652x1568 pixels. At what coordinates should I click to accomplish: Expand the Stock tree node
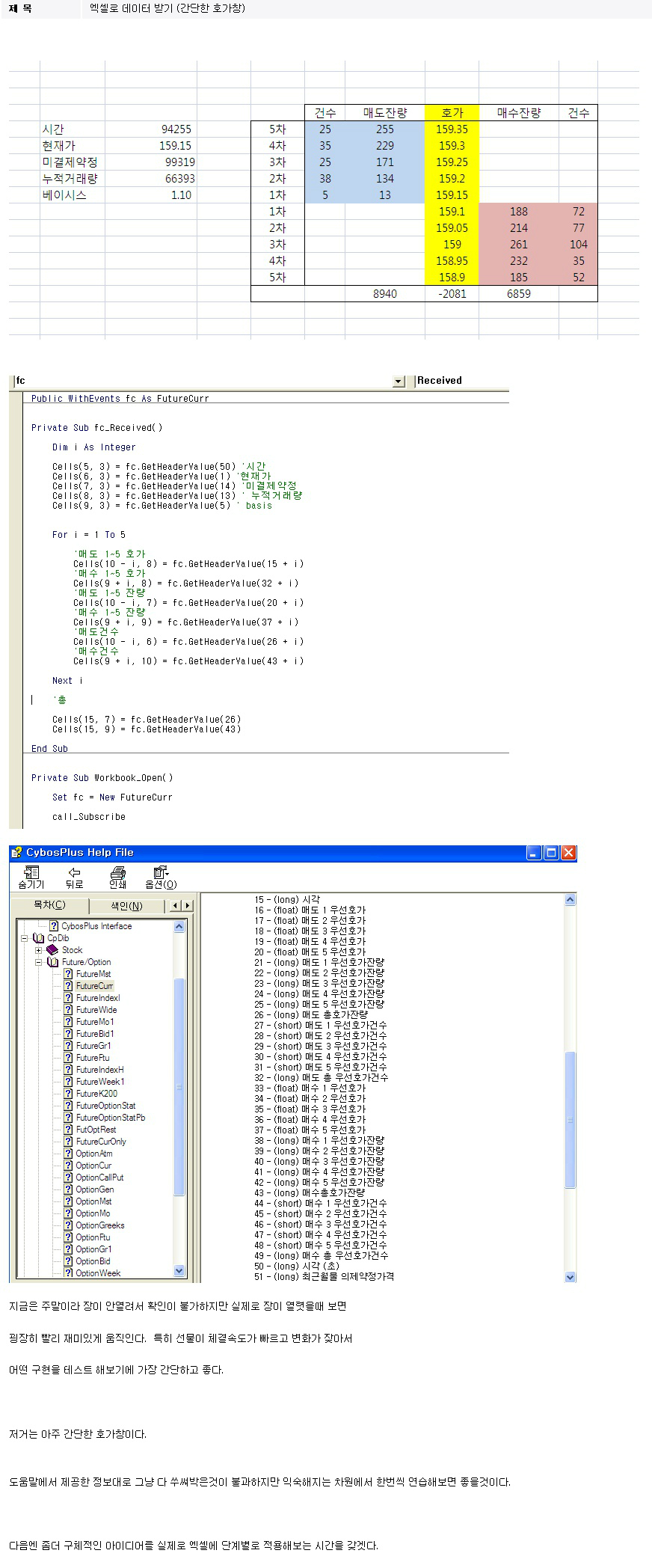tap(39, 950)
